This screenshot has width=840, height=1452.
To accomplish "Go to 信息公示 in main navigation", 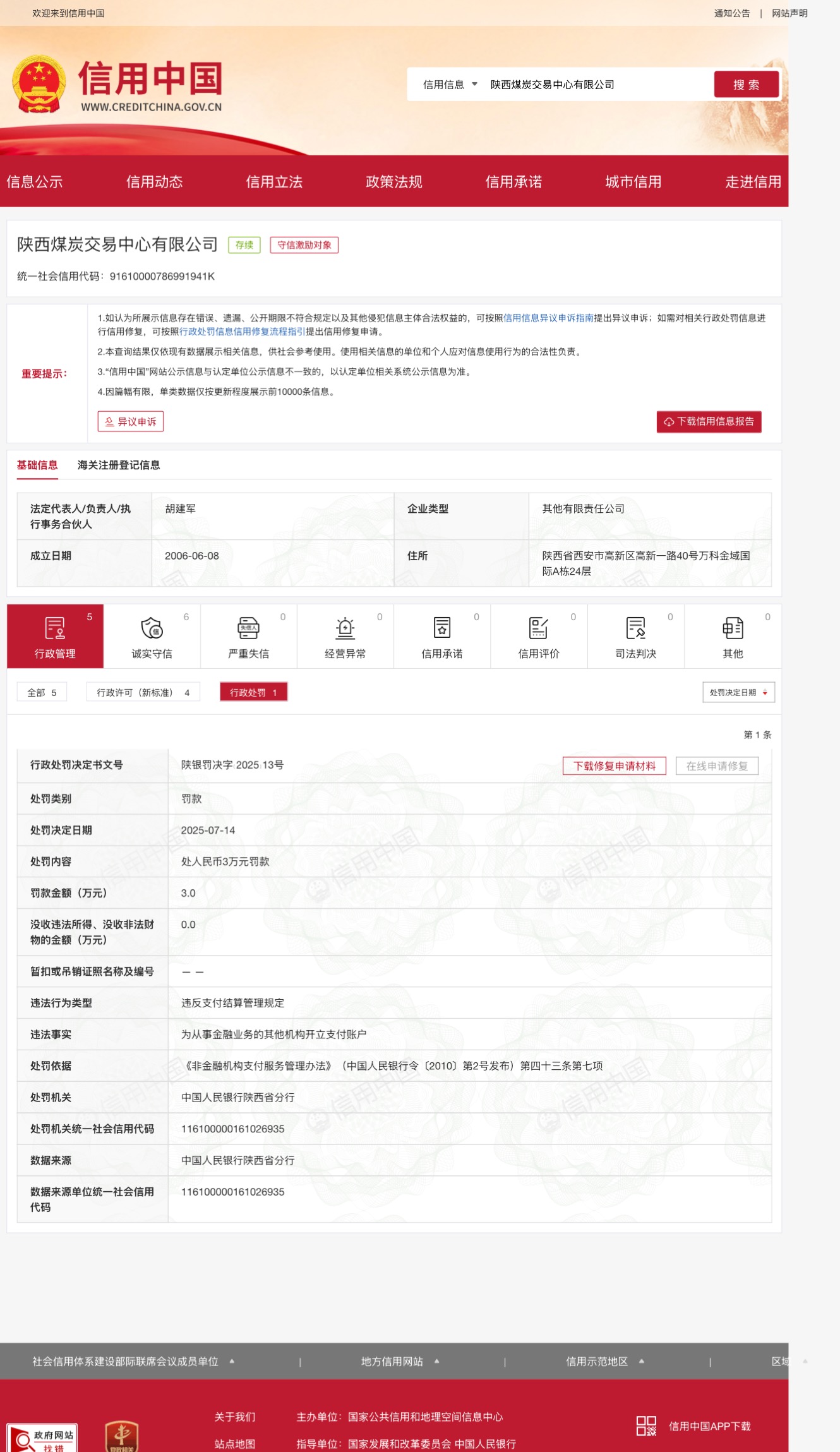I will coord(35,182).
